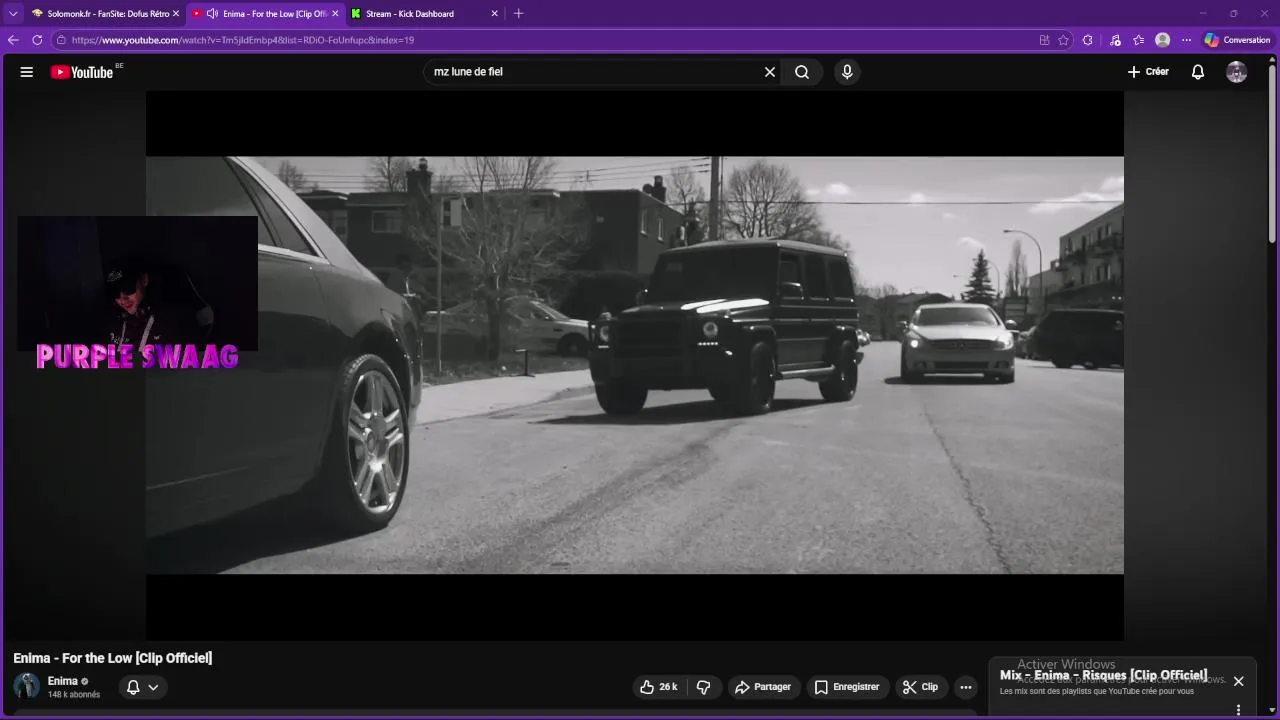1280x720 pixels.
Task: Open the favorites list icon
Action: click(x=1139, y=40)
